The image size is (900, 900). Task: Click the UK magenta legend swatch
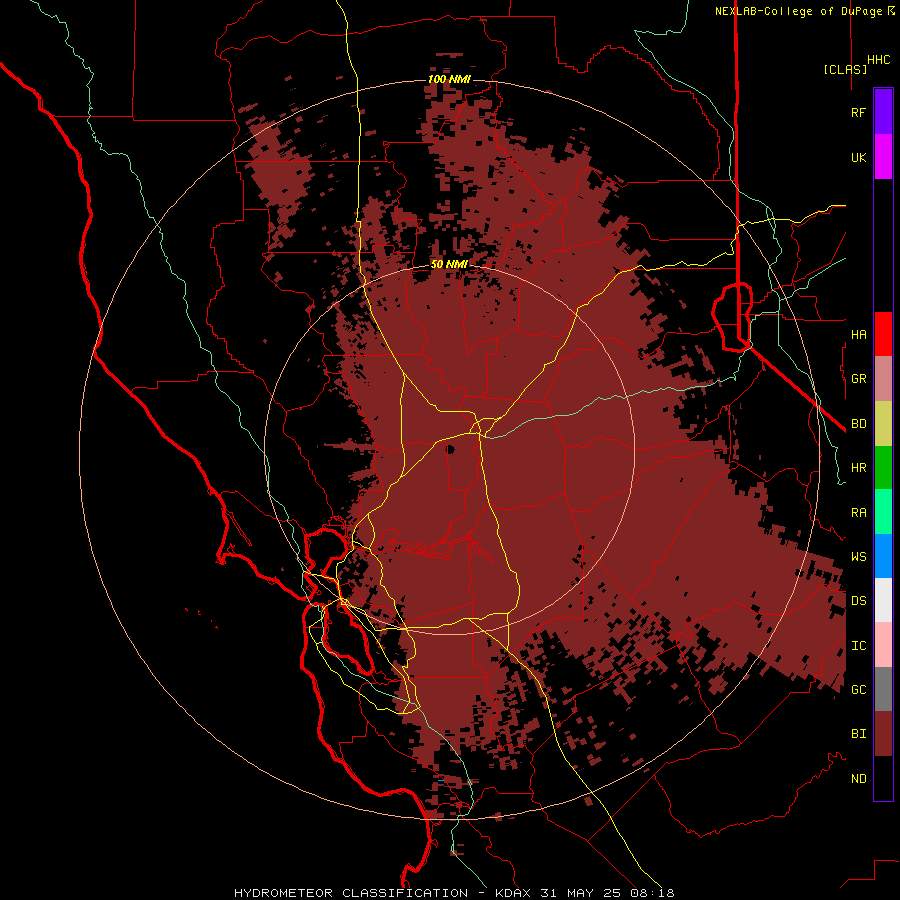pyautogui.click(x=883, y=157)
